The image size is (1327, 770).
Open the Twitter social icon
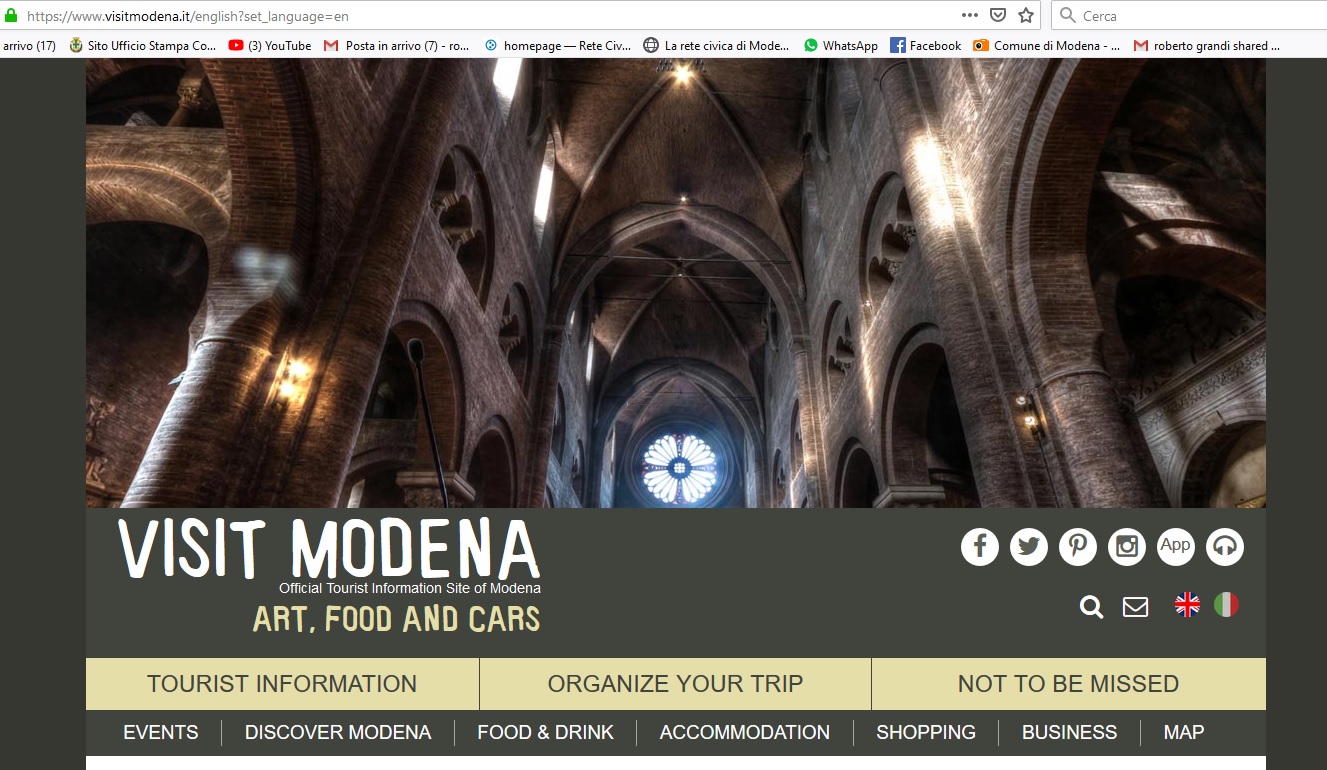point(1029,547)
